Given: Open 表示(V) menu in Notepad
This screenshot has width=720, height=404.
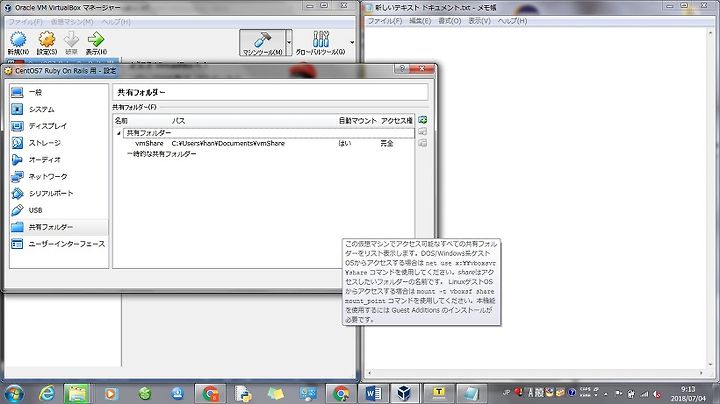Looking at the screenshot, I should coord(479,21).
